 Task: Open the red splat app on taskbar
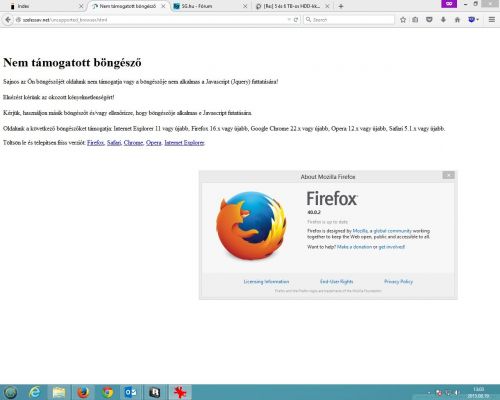[180, 392]
